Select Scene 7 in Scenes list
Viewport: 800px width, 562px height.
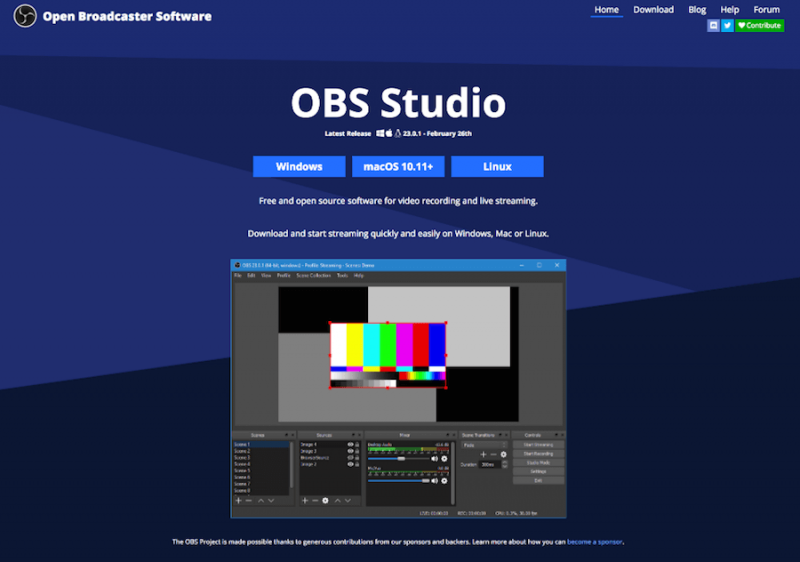coord(261,483)
